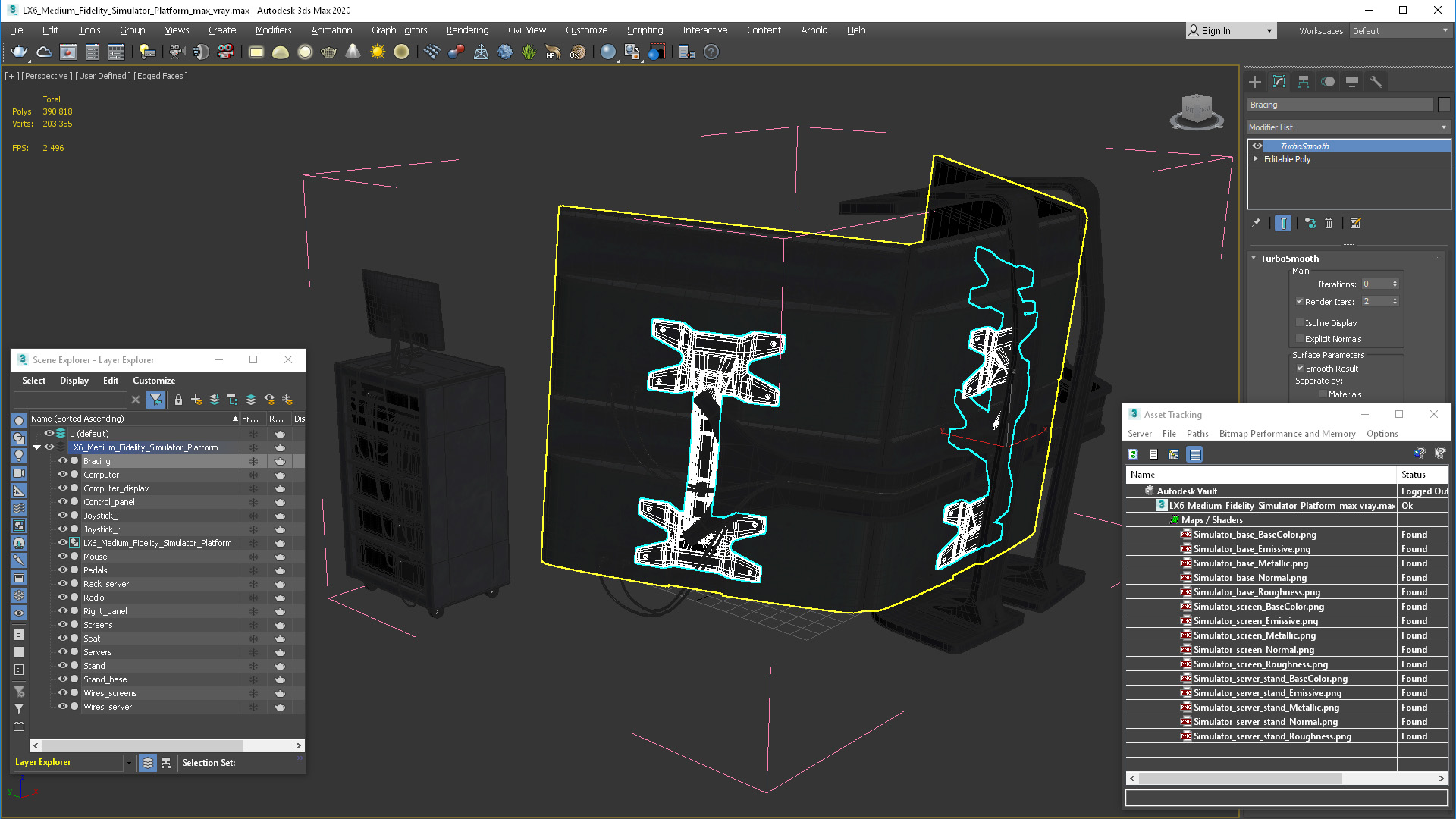Viewport: 1456px width, 819px height.
Task: Open the Layer Explorer dropdown at bottom
Action: (129, 763)
